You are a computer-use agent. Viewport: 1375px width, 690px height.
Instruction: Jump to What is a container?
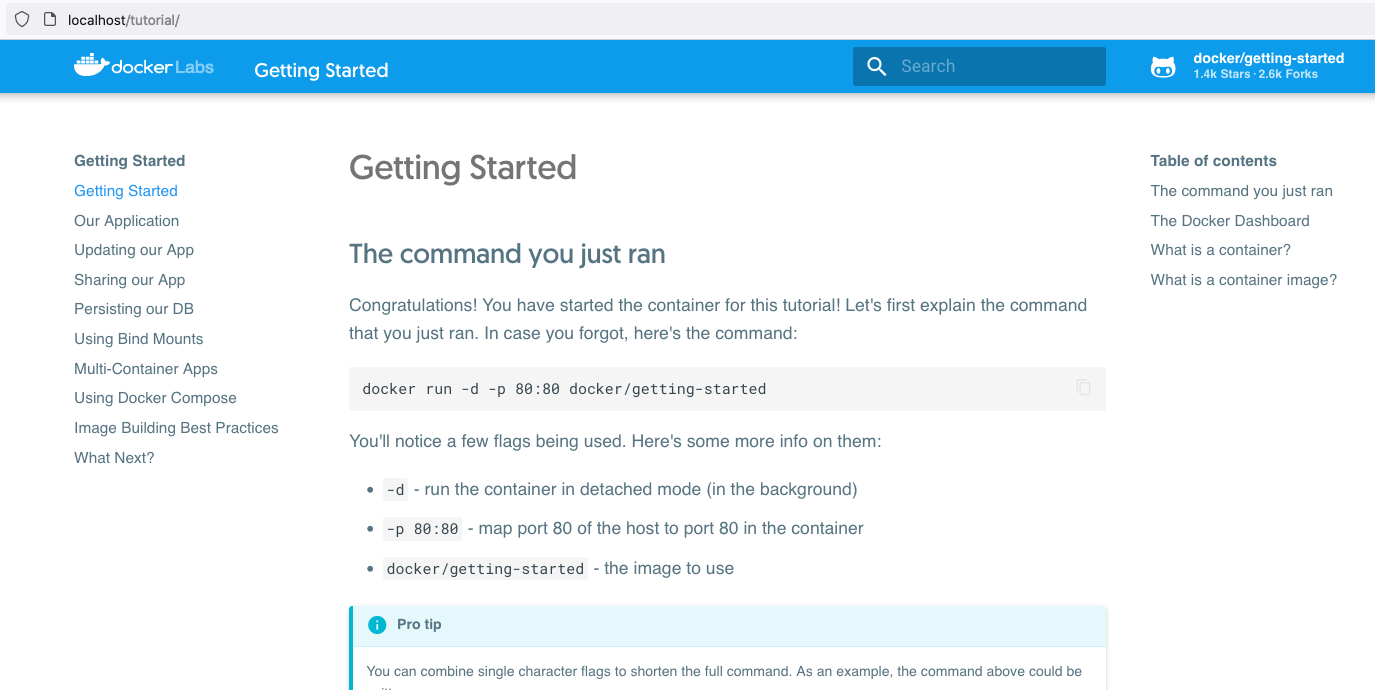click(1221, 250)
